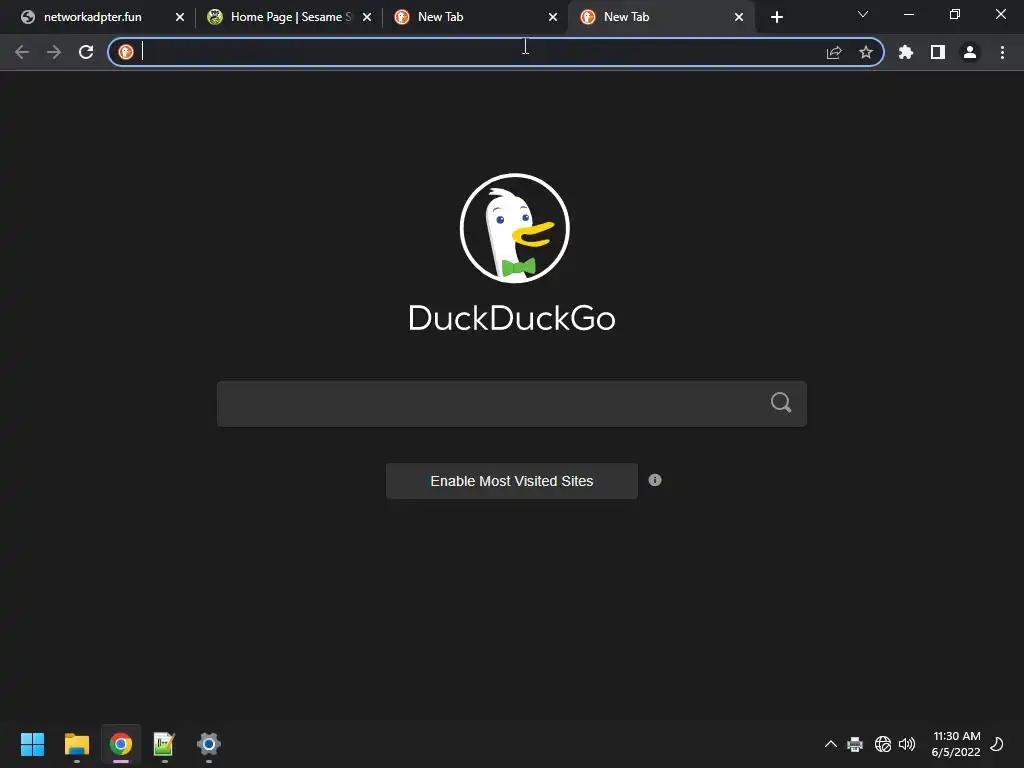Toggle the side panel icon
Viewport: 1024px width, 768px height.
(938, 52)
